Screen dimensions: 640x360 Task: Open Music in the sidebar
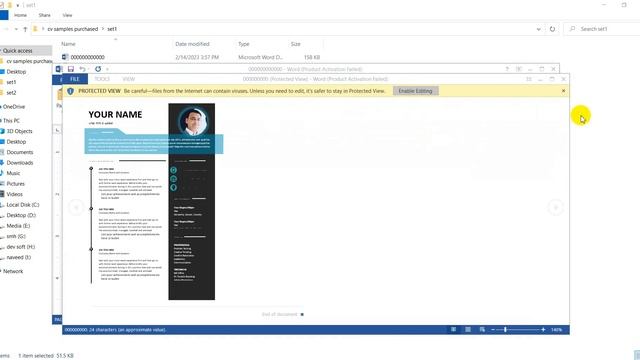point(13,173)
